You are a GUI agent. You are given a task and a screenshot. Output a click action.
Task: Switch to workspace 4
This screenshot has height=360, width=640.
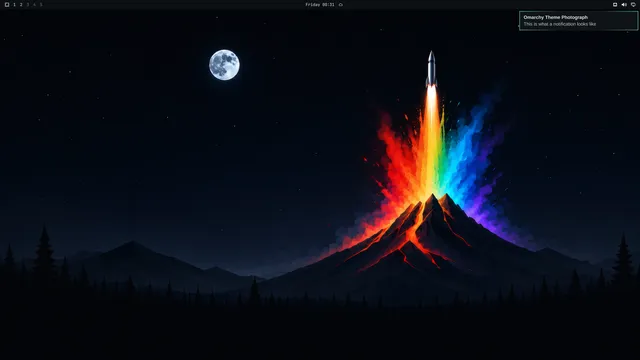point(34,4)
